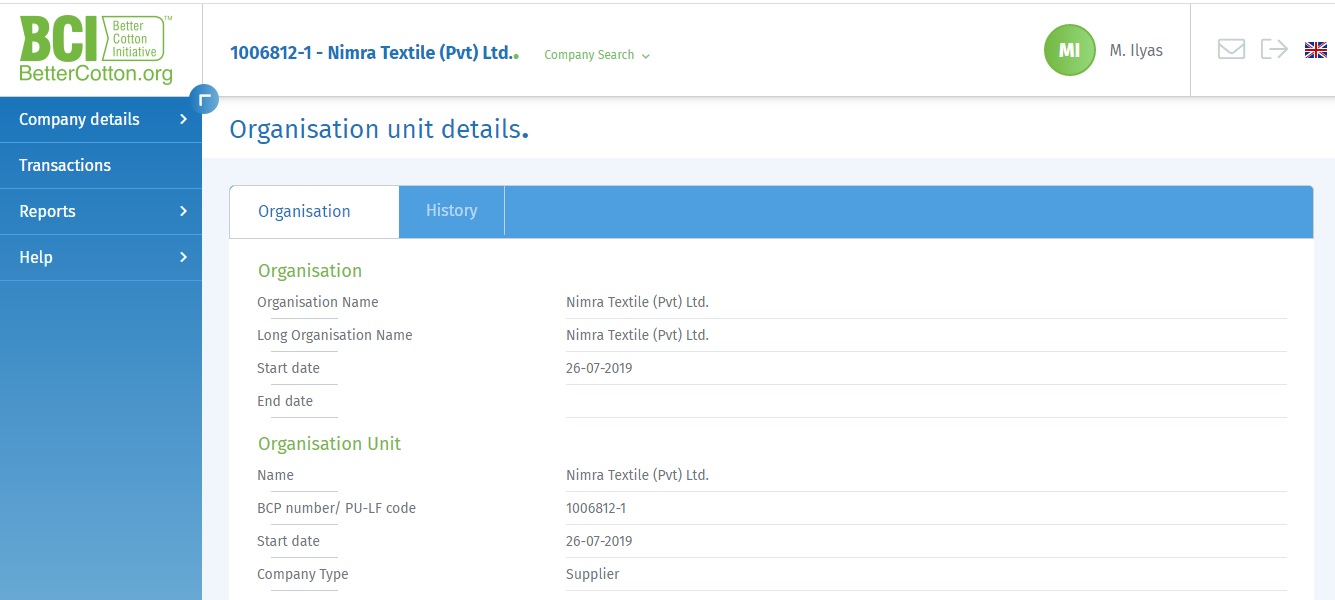Expand the Reports chevron arrow

[183, 212]
